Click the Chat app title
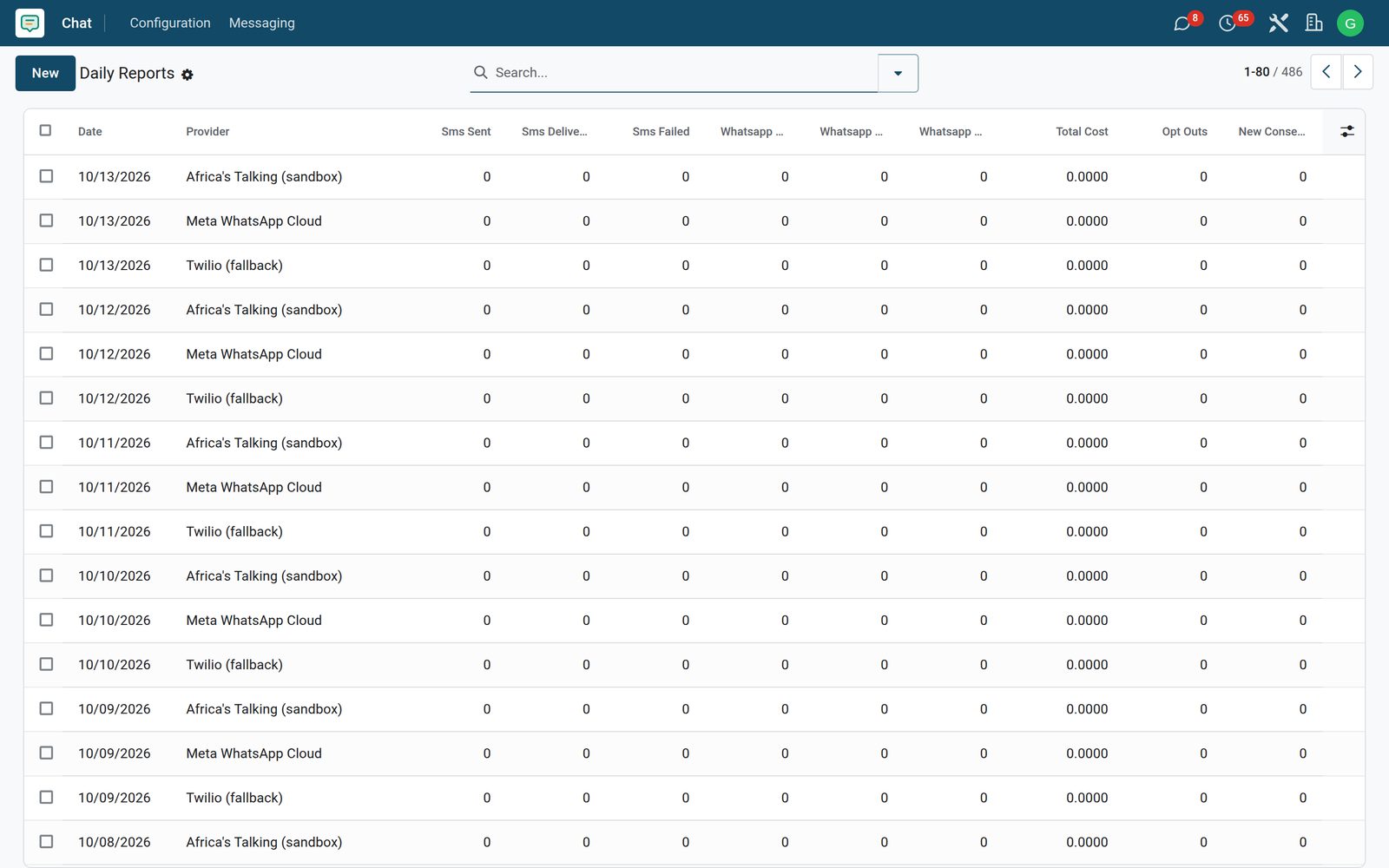Image resolution: width=1389 pixels, height=868 pixels. tap(76, 23)
